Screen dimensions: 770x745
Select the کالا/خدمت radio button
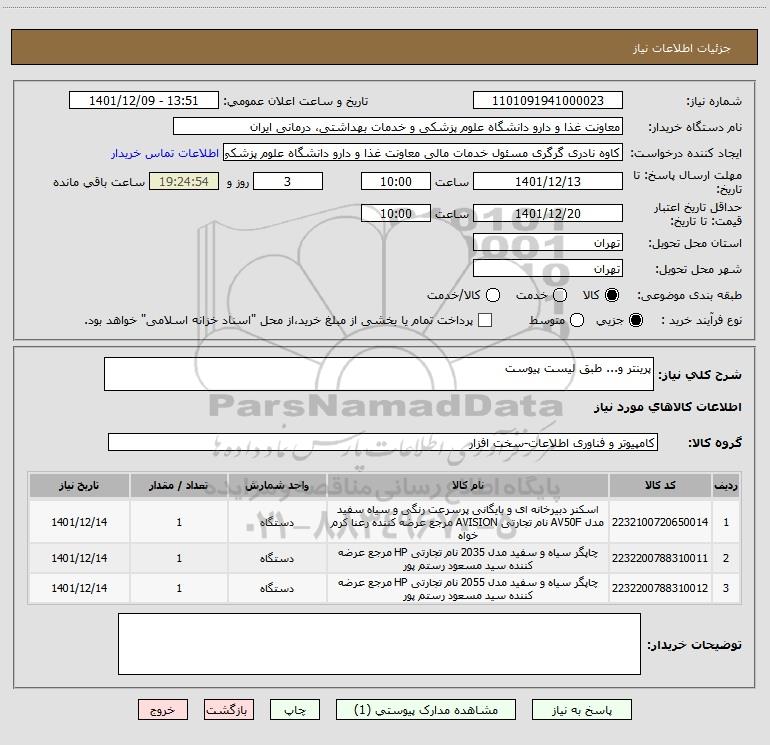click(493, 295)
